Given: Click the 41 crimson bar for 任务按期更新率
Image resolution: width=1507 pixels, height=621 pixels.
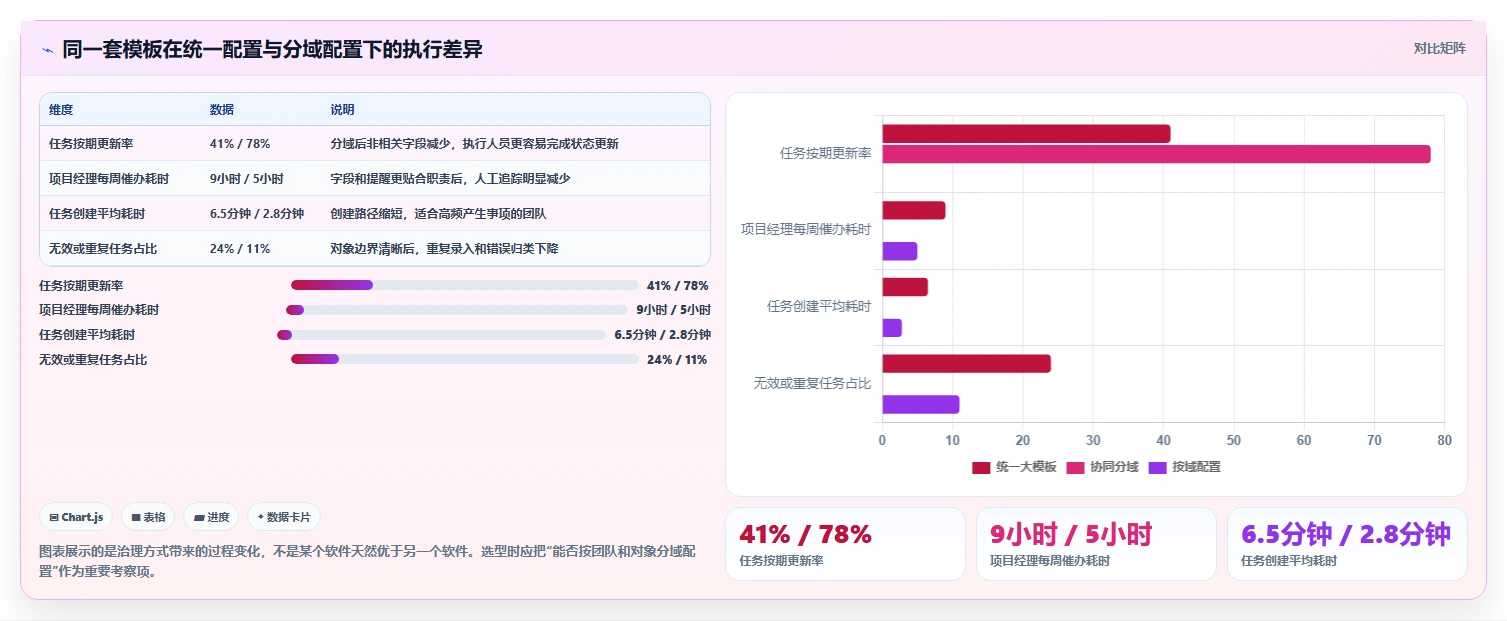Looking at the screenshot, I should (1026, 134).
